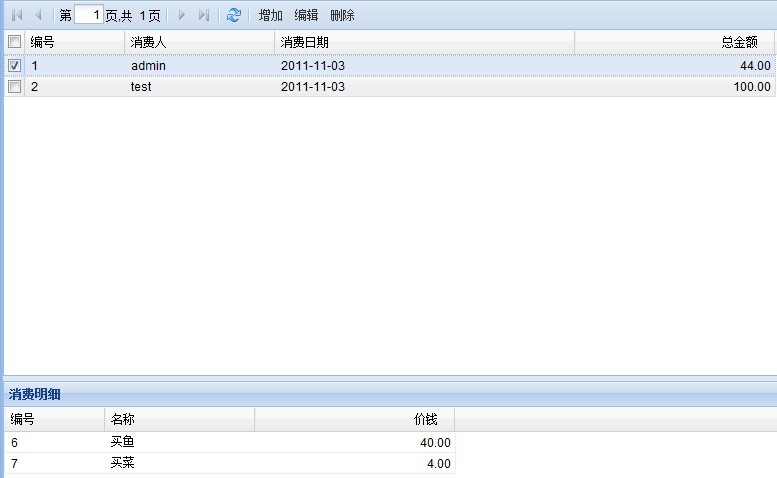Sort by 消费人 column header

(199, 42)
